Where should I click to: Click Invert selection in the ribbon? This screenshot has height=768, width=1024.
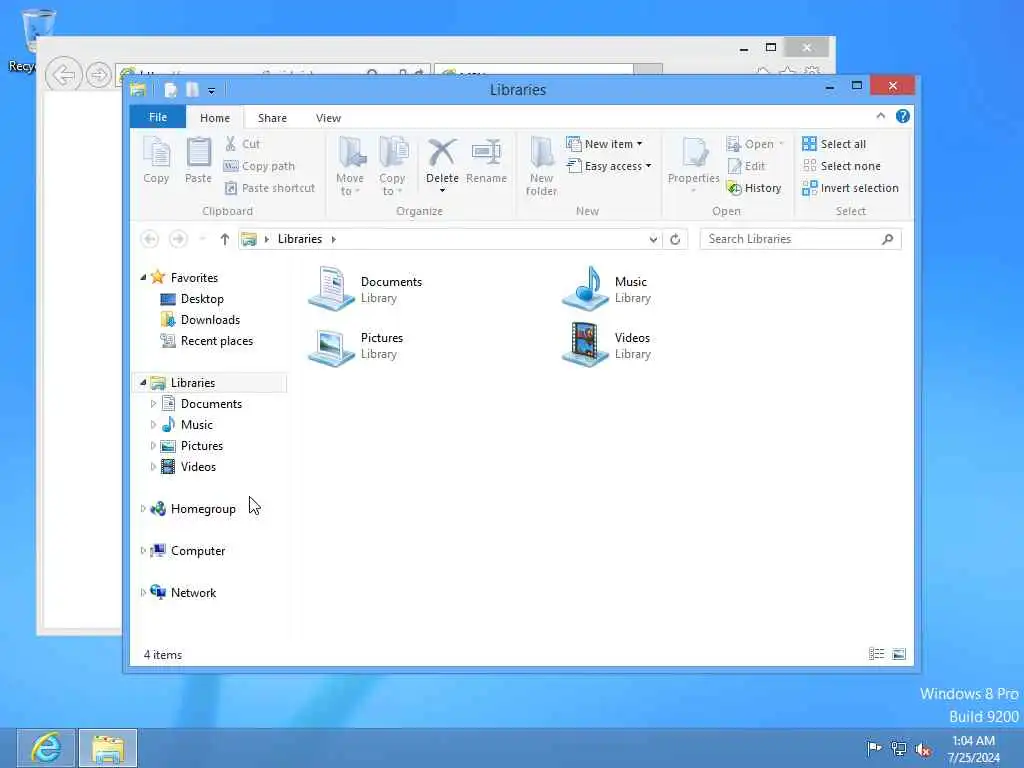[x=850, y=188]
